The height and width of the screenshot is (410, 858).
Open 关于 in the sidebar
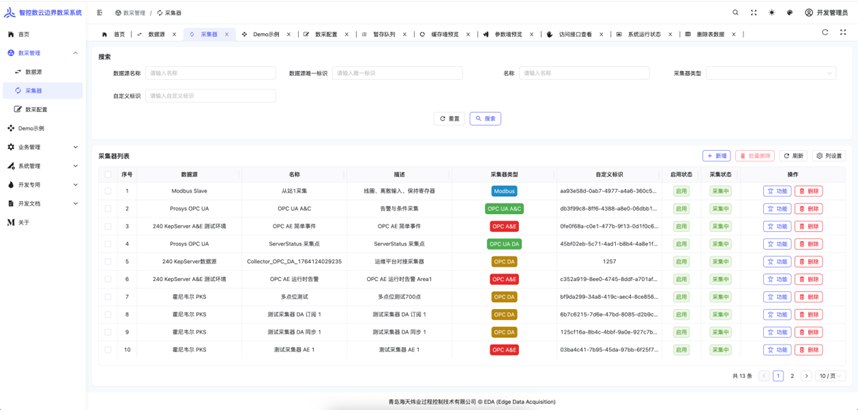[43, 222]
